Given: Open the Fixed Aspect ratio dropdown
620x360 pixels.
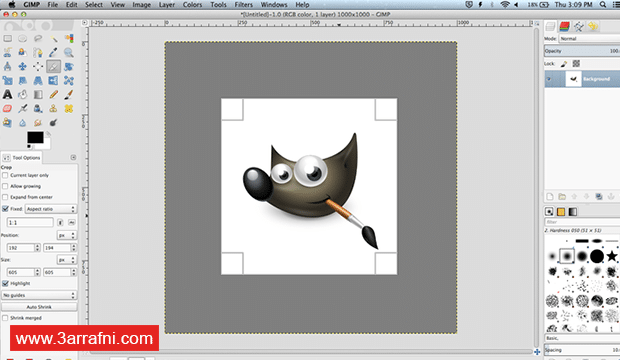Looking at the screenshot, I should (51, 209).
